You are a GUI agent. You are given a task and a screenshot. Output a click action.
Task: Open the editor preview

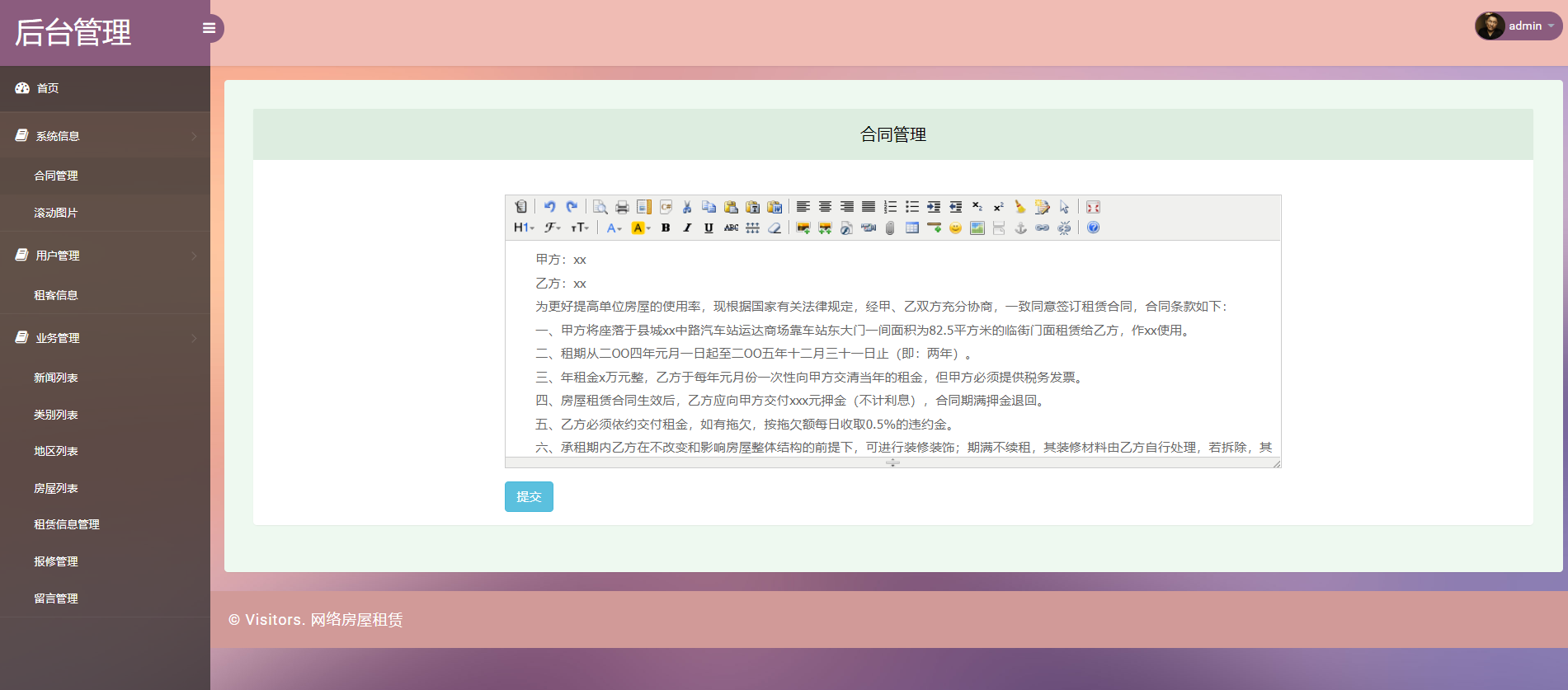point(600,207)
